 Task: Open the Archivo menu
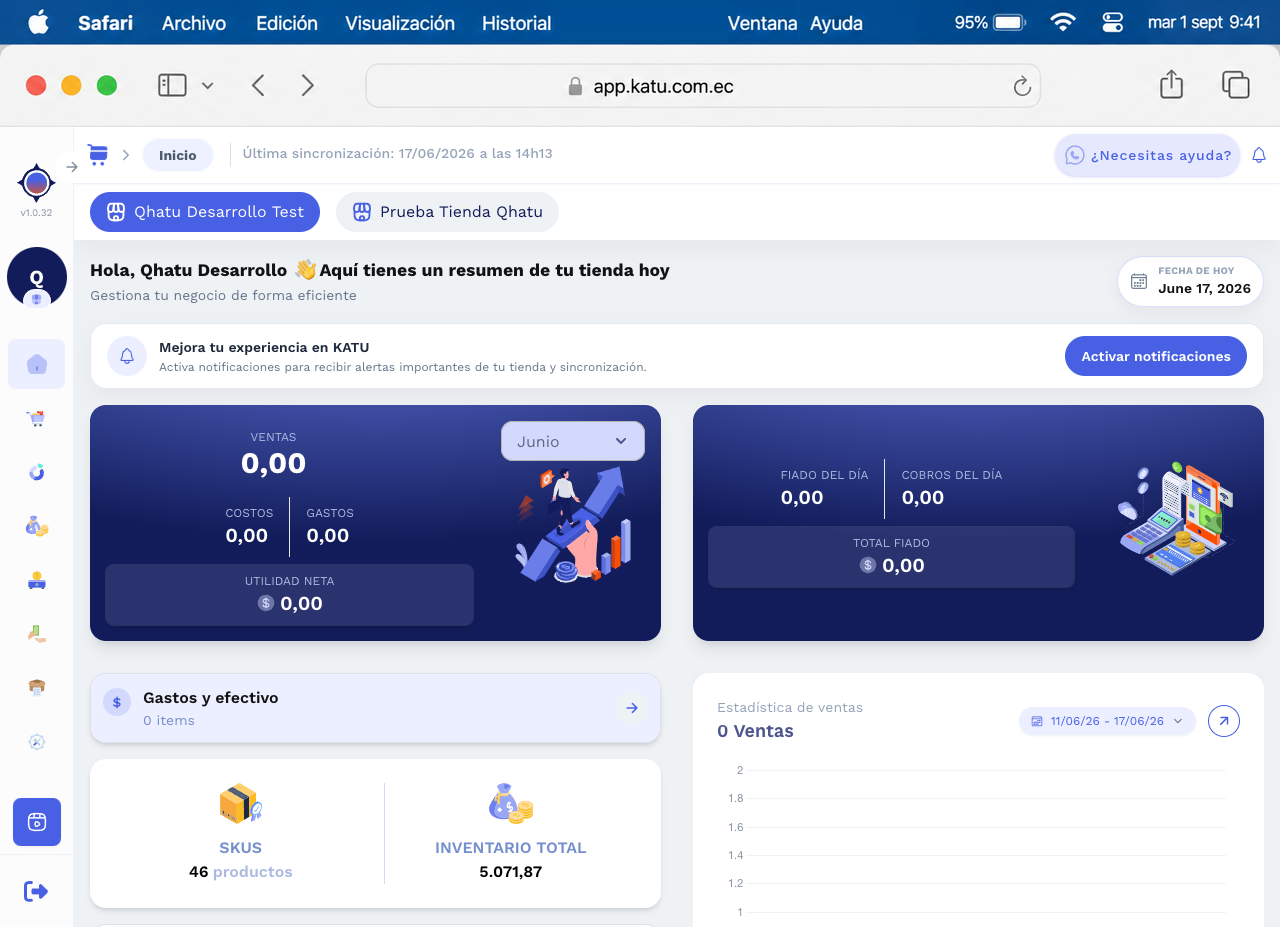coord(194,23)
